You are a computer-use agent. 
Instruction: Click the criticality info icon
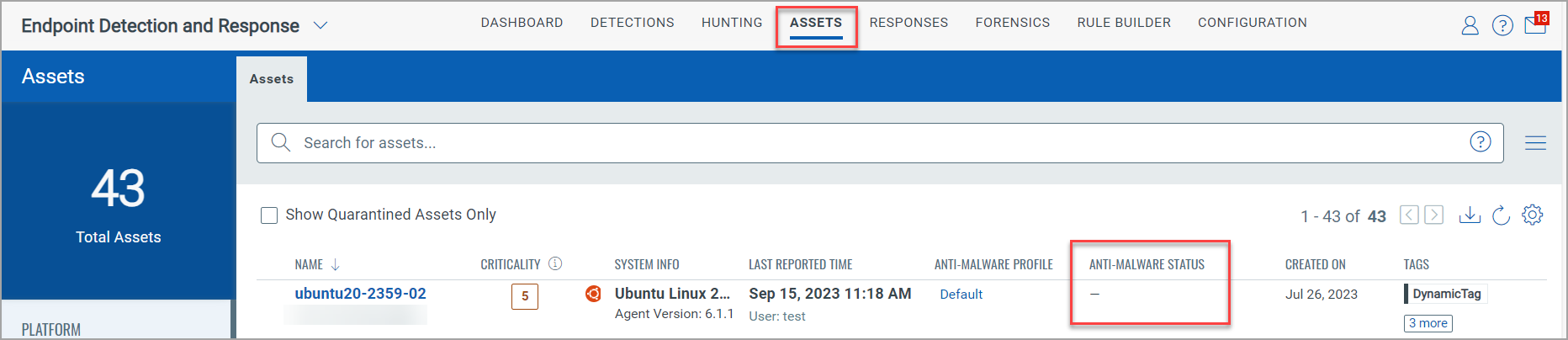pyautogui.click(x=555, y=263)
